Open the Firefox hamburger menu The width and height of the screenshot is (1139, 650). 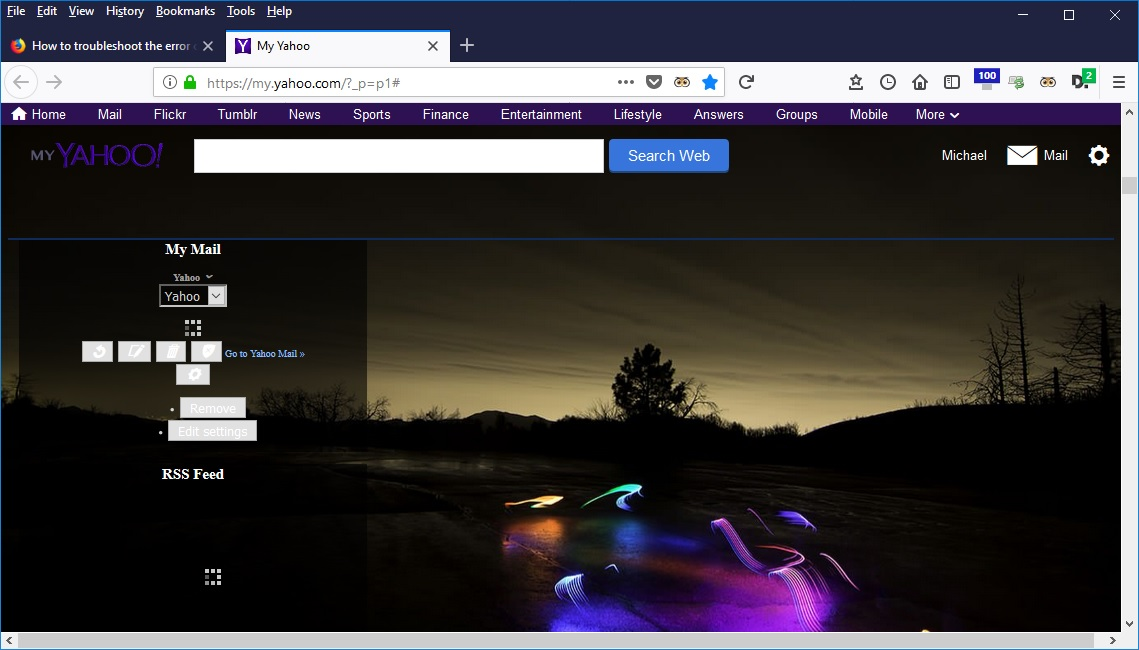tap(1118, 82)
